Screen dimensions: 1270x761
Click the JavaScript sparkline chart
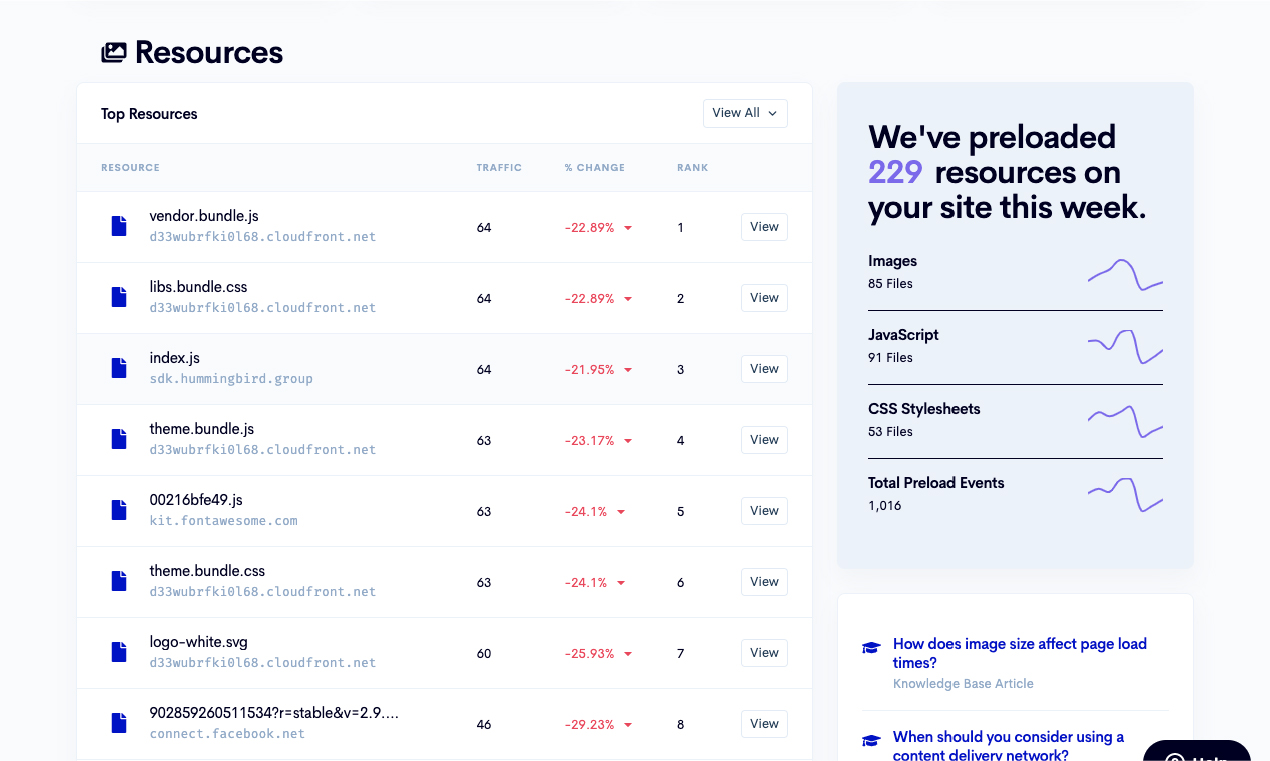point(1125,346)
